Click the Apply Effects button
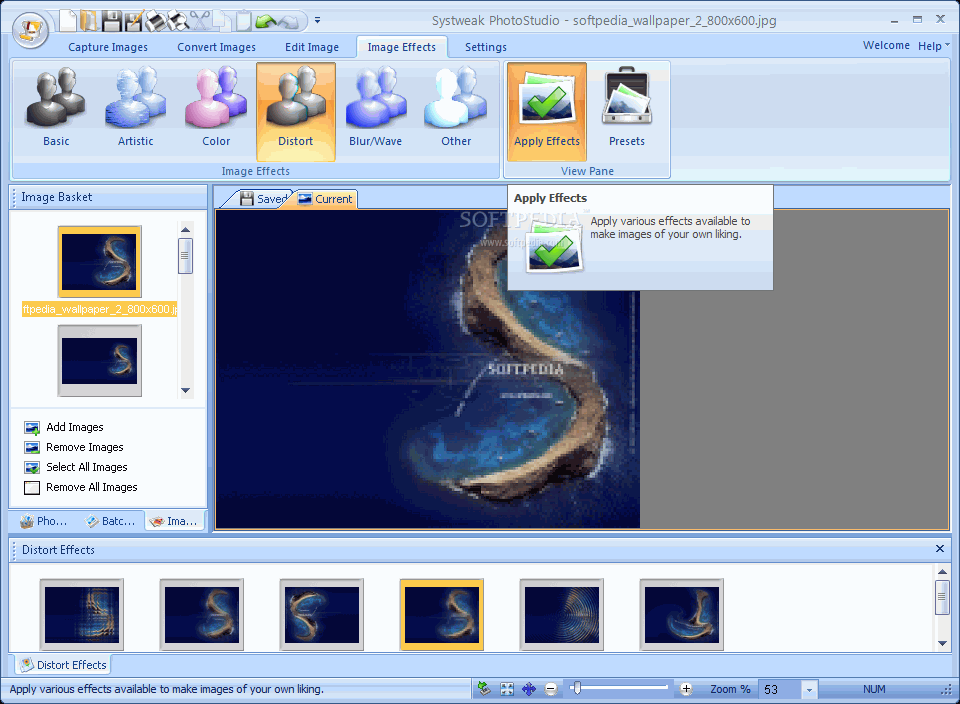 pos(547,111)
